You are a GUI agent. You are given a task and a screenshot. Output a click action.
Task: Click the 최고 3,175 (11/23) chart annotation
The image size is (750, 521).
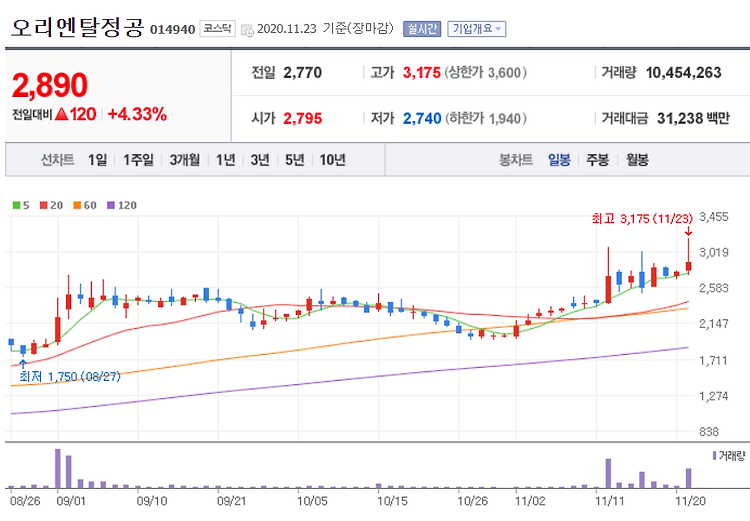tap(642, 219)
